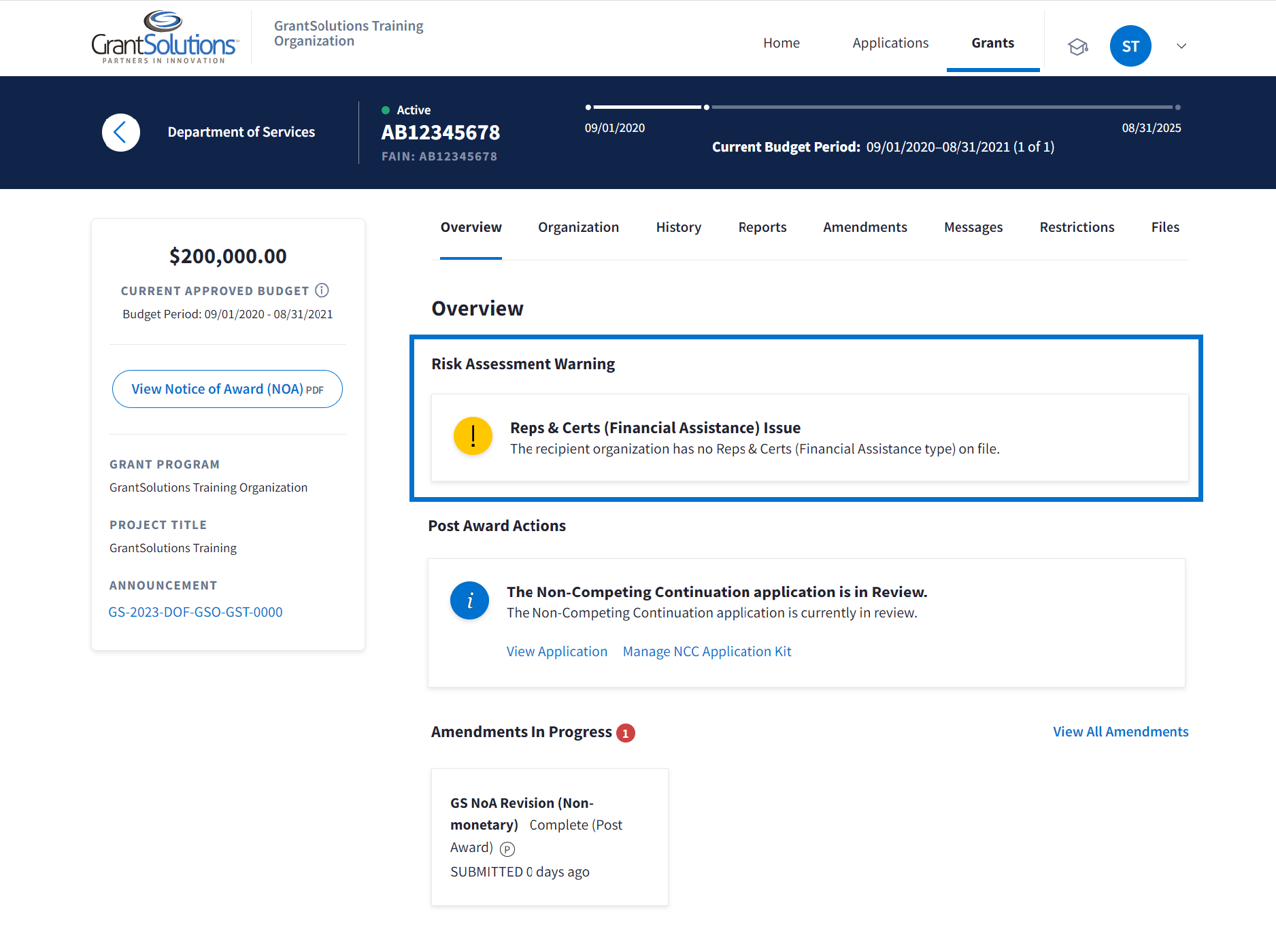Click the info icon beside Current Approved Budget

[322, 290]
